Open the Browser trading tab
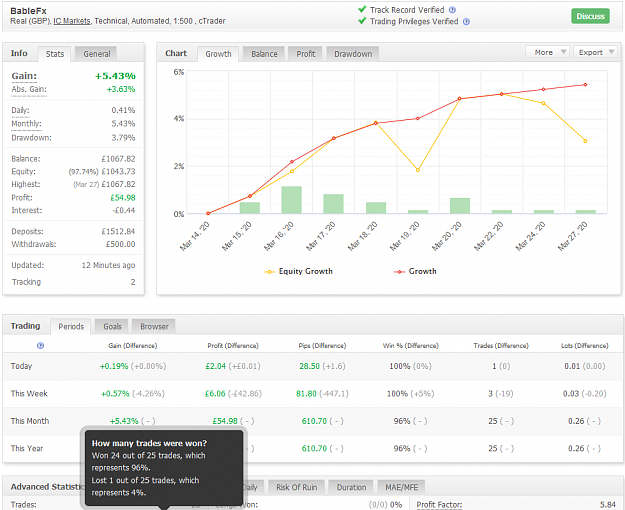625x510 pixels. (x=154, y=327)
